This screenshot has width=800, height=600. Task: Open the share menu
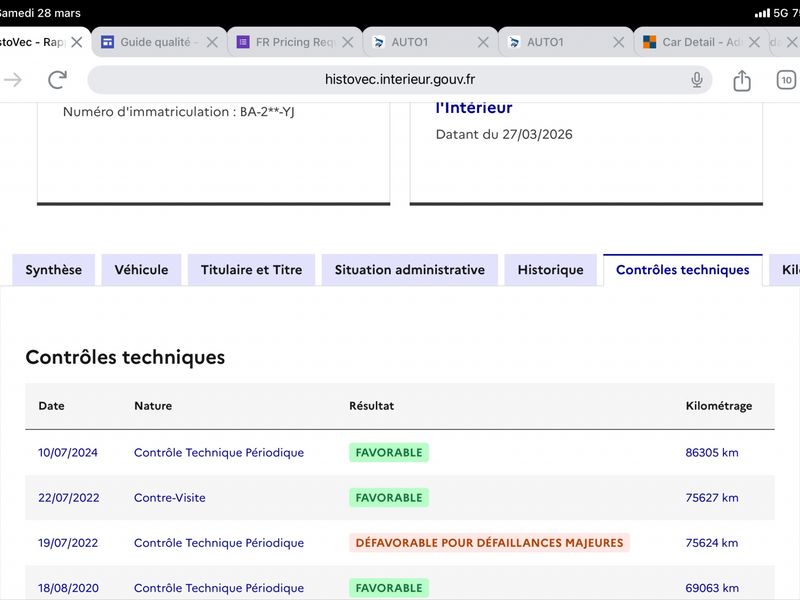click(x=741, y=80)
